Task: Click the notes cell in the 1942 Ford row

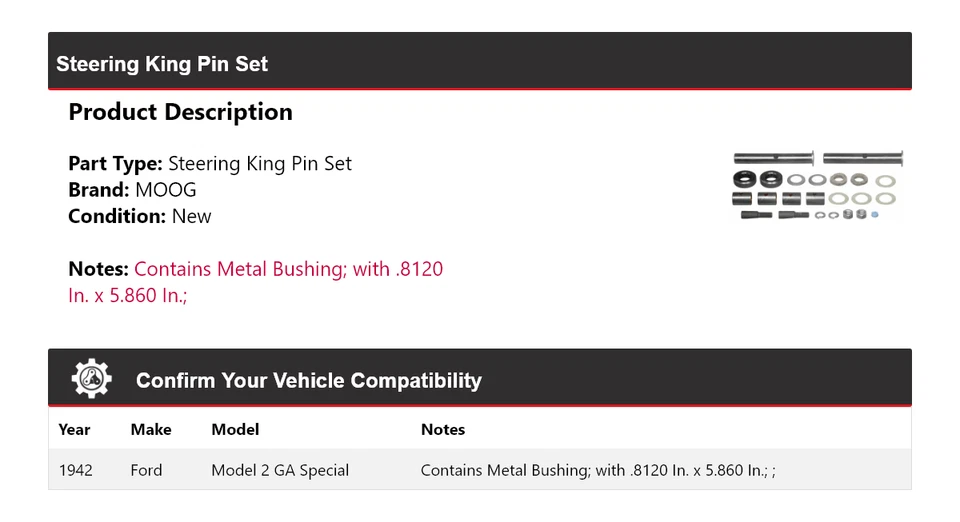Action: coord(597,470)
